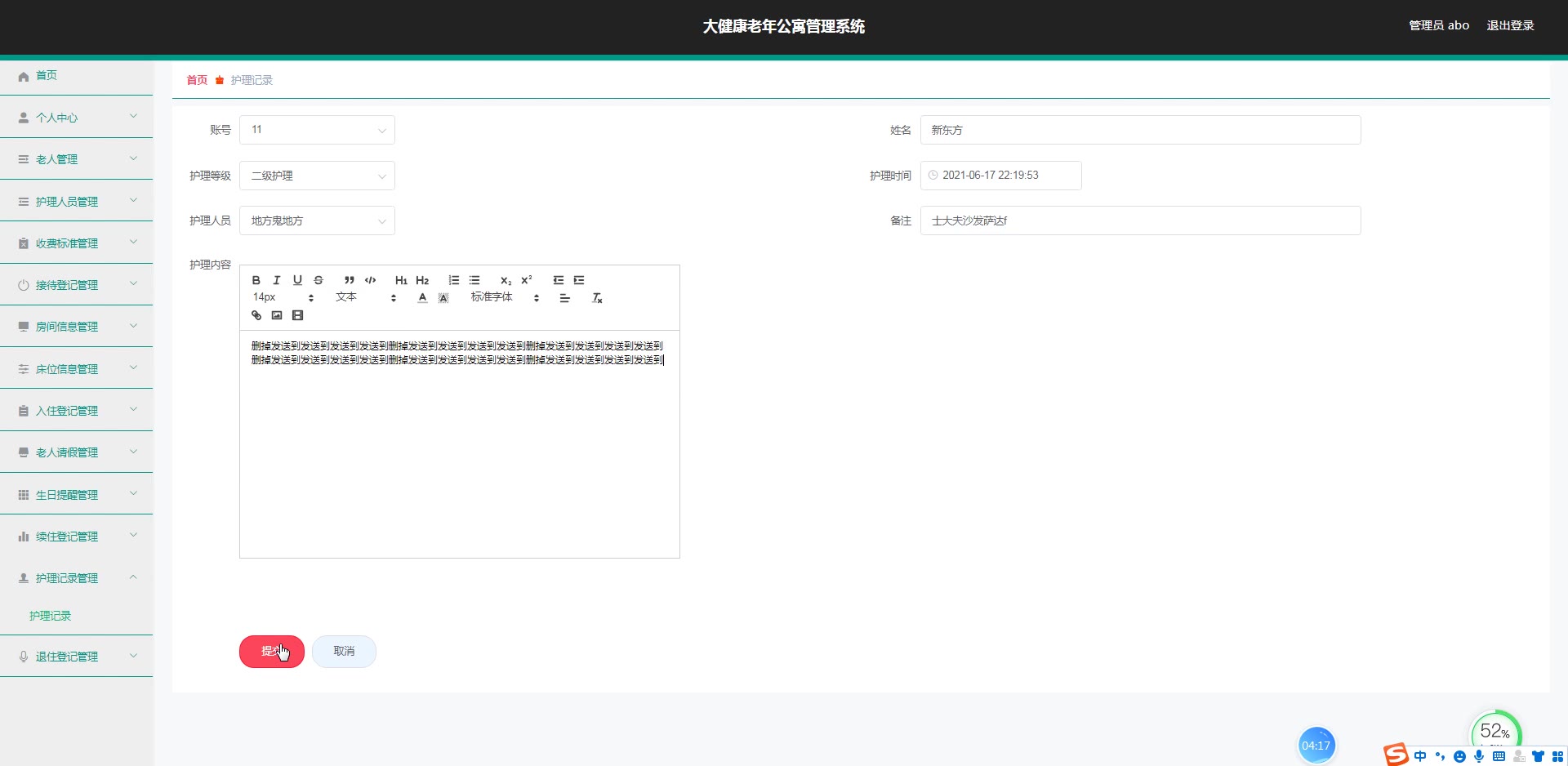Open 首页 in the sidebar
The image size is (1568, 766).
point(77,75)
